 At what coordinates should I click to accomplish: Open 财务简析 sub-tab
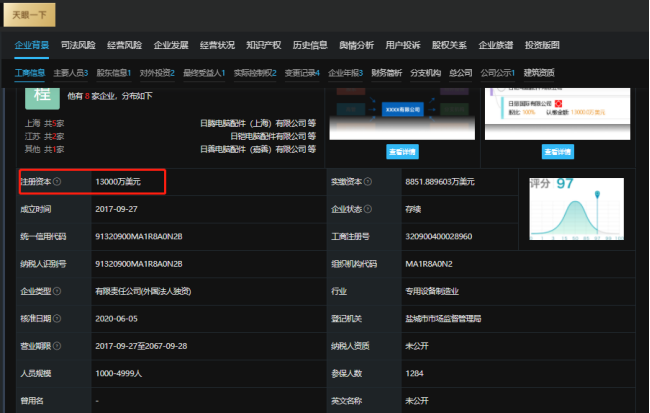[x=387, y=73]
